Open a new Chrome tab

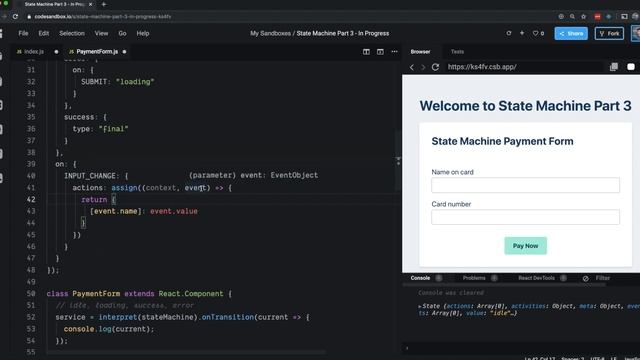(104, 4)
